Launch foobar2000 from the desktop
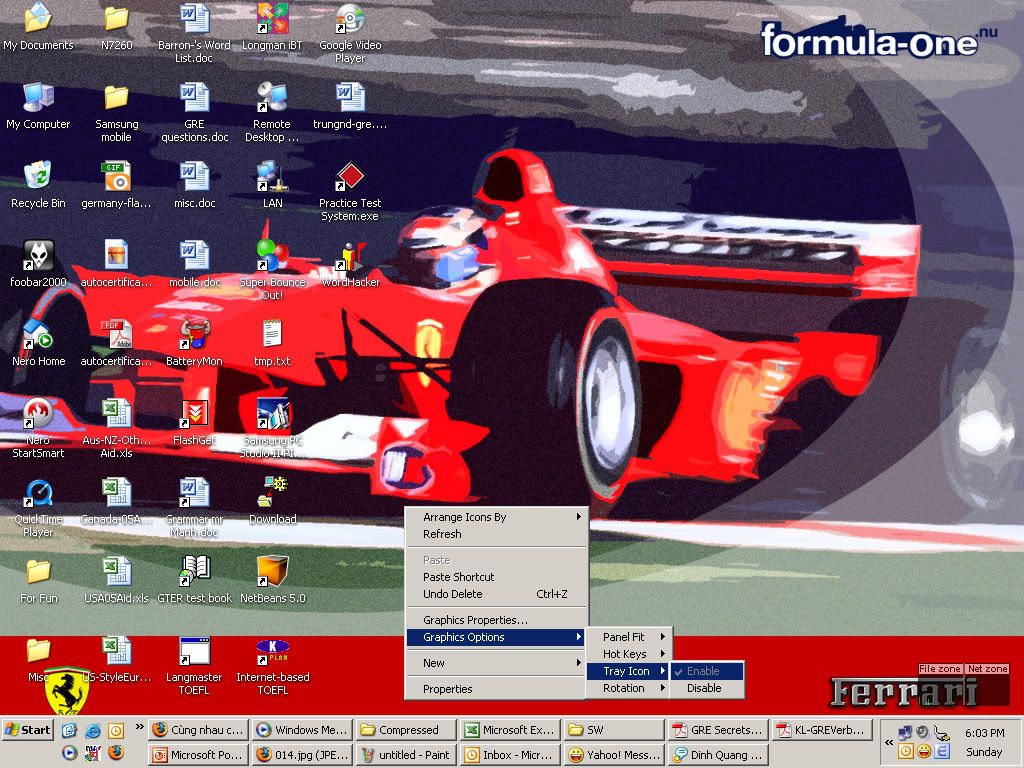This screenshot has width=1024, height=768. point(37,260)
